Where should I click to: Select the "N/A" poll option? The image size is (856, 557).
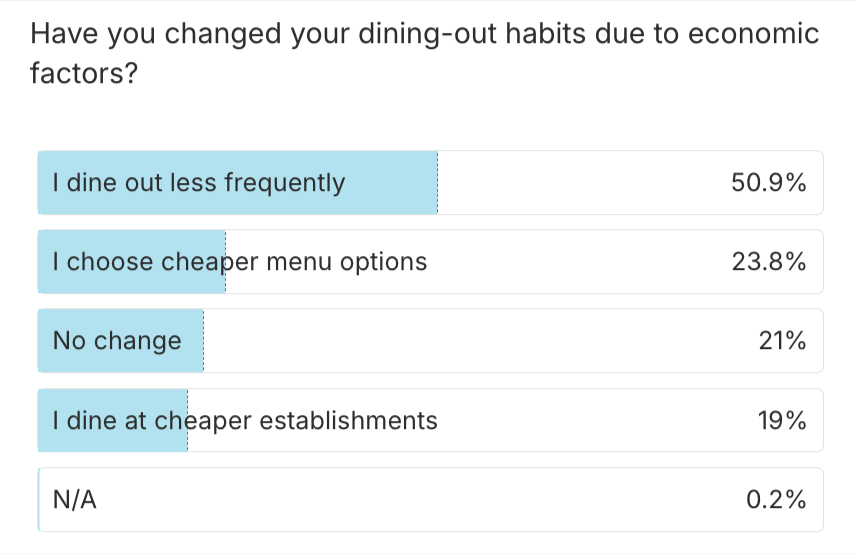point(75,500)
